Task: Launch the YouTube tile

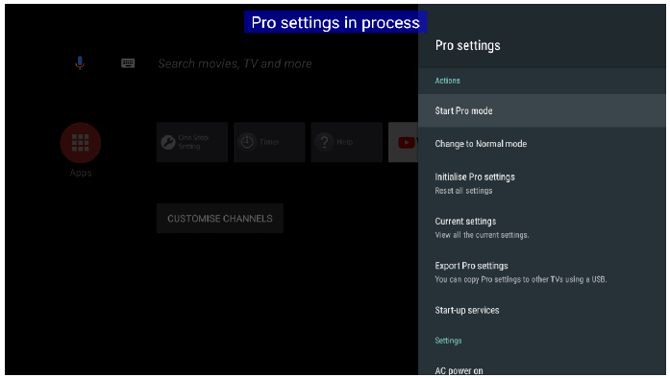Action: tap(403, 142)
